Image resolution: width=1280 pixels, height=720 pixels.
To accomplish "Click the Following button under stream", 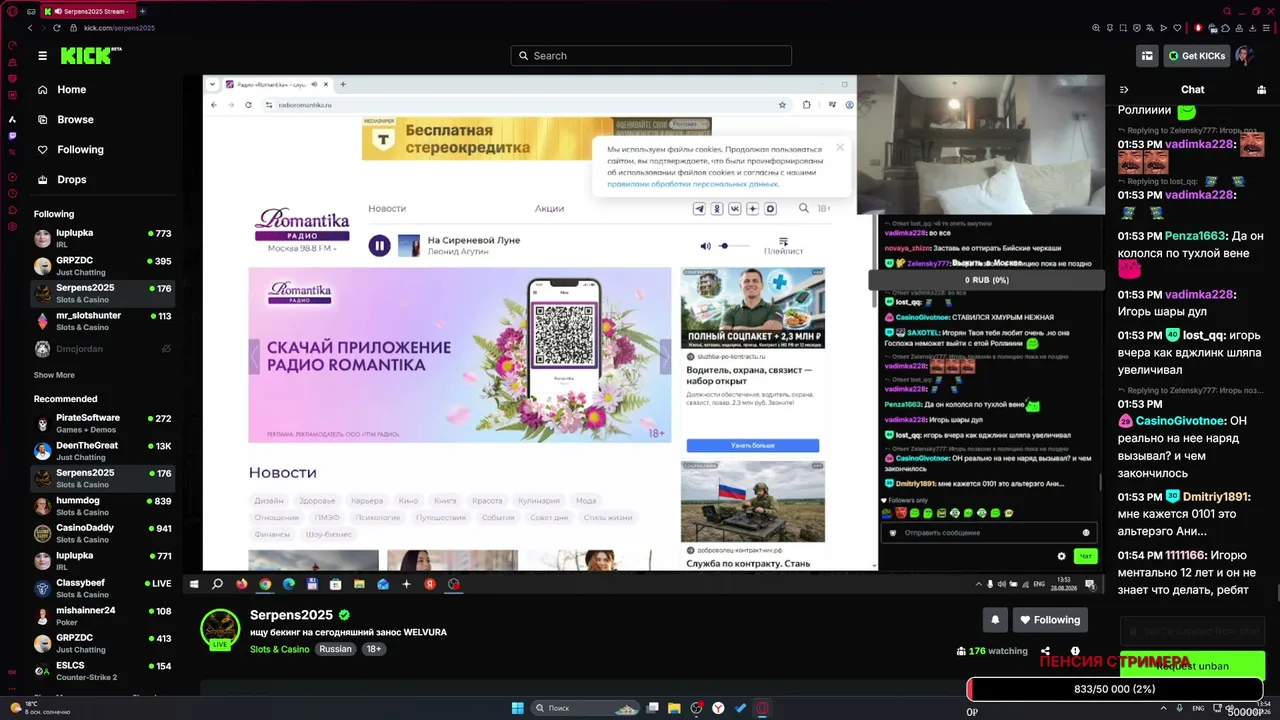I will point(1050,620).
